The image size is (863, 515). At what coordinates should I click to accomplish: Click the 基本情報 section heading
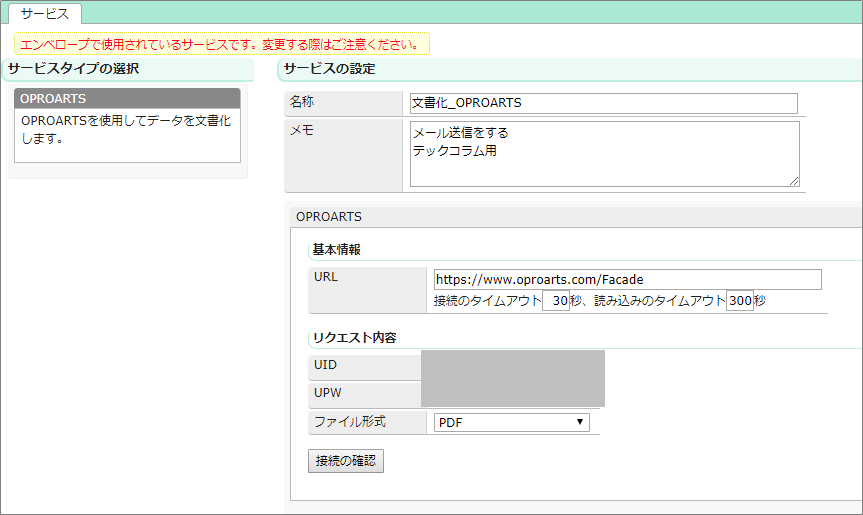tap(336, 250)
